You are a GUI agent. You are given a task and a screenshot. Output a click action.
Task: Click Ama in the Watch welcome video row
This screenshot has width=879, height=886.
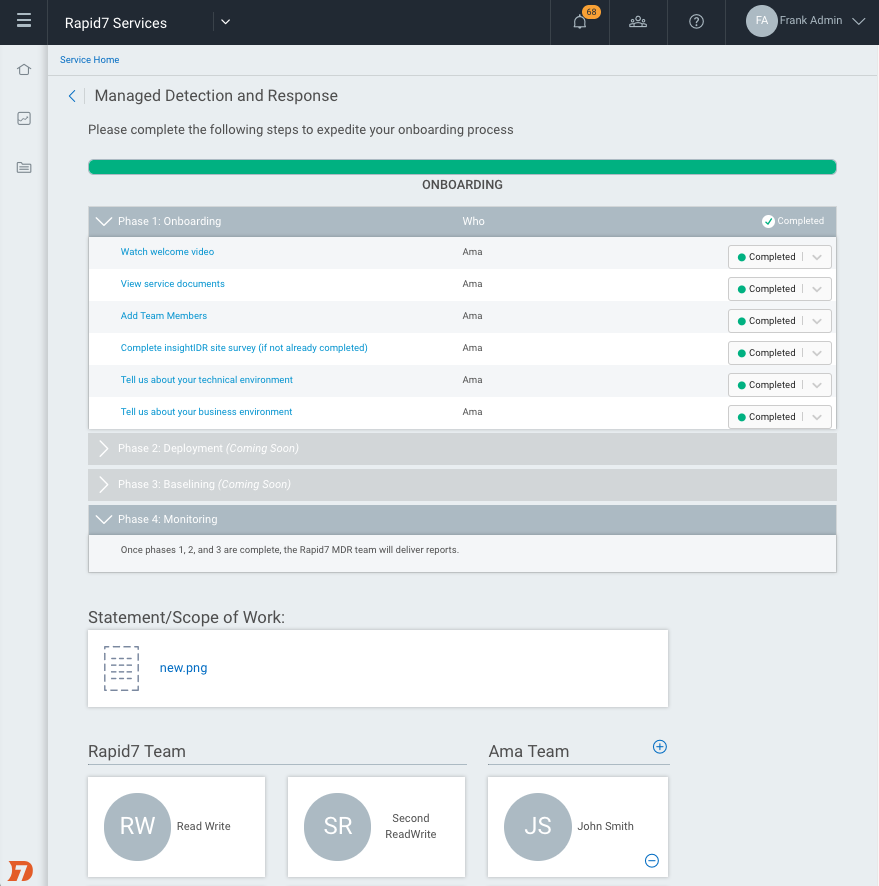point(472,252)
